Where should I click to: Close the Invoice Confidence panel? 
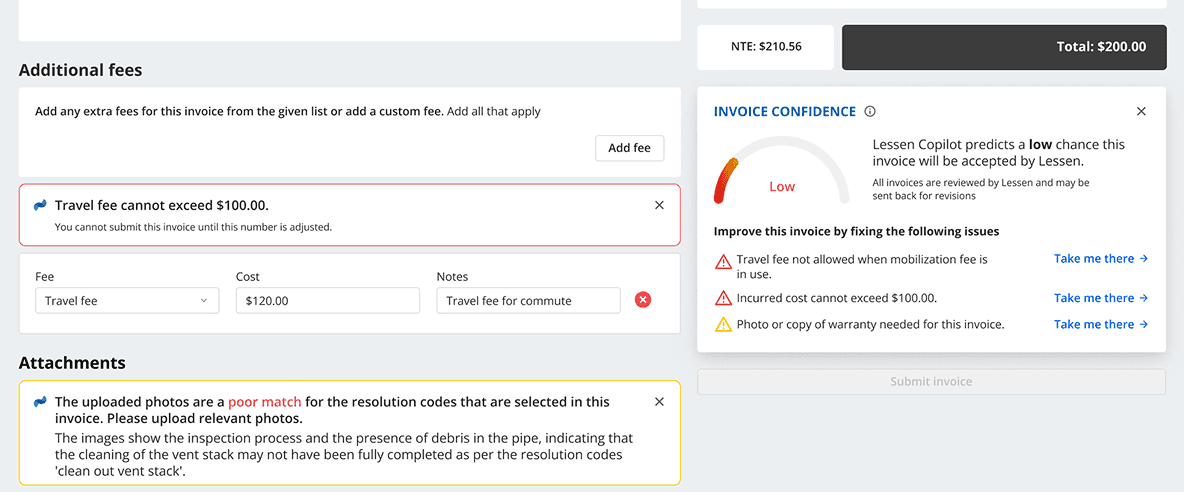[x=1141, y=112]
